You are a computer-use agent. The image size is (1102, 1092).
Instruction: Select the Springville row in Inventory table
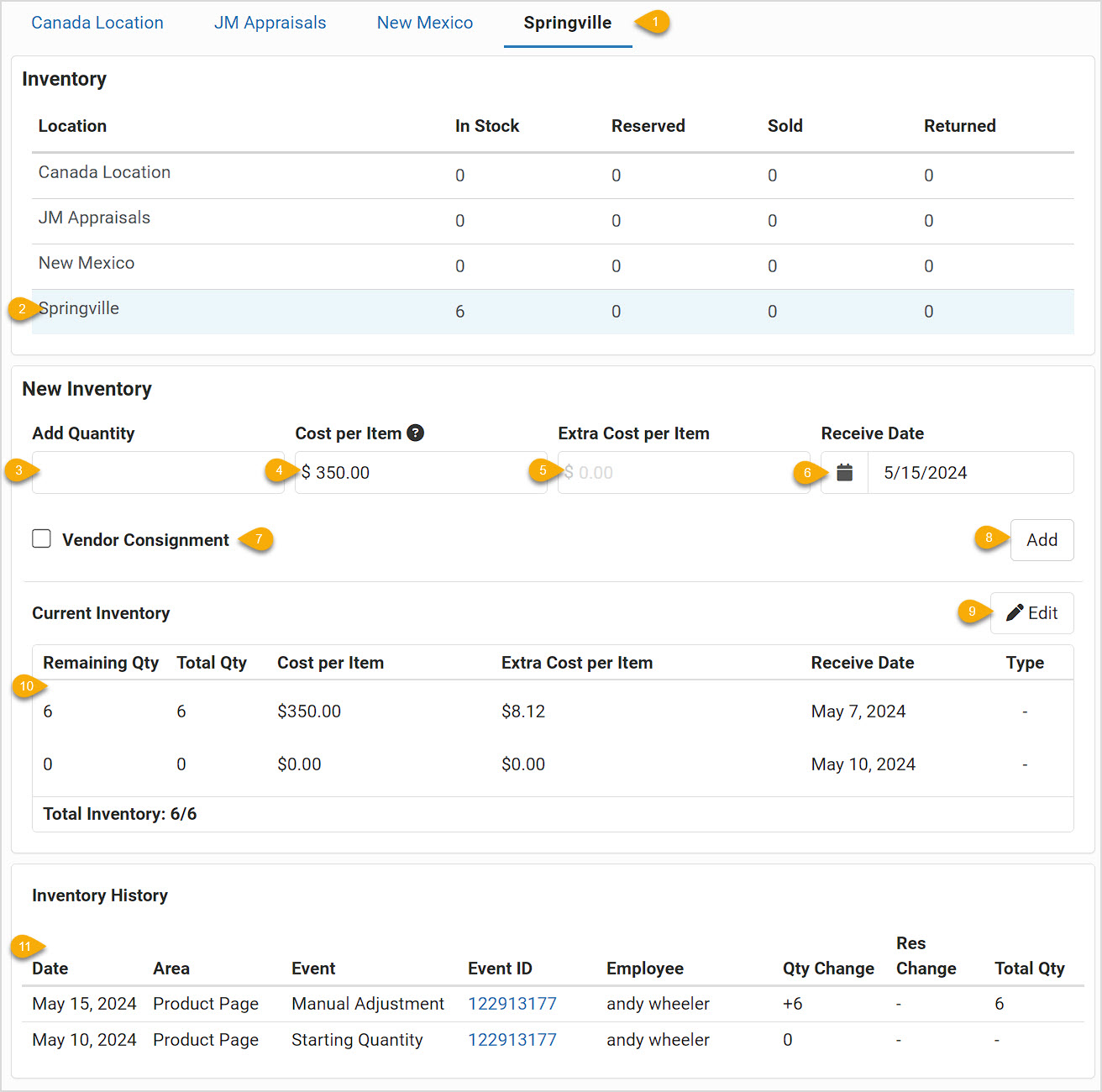coord(553,312)
